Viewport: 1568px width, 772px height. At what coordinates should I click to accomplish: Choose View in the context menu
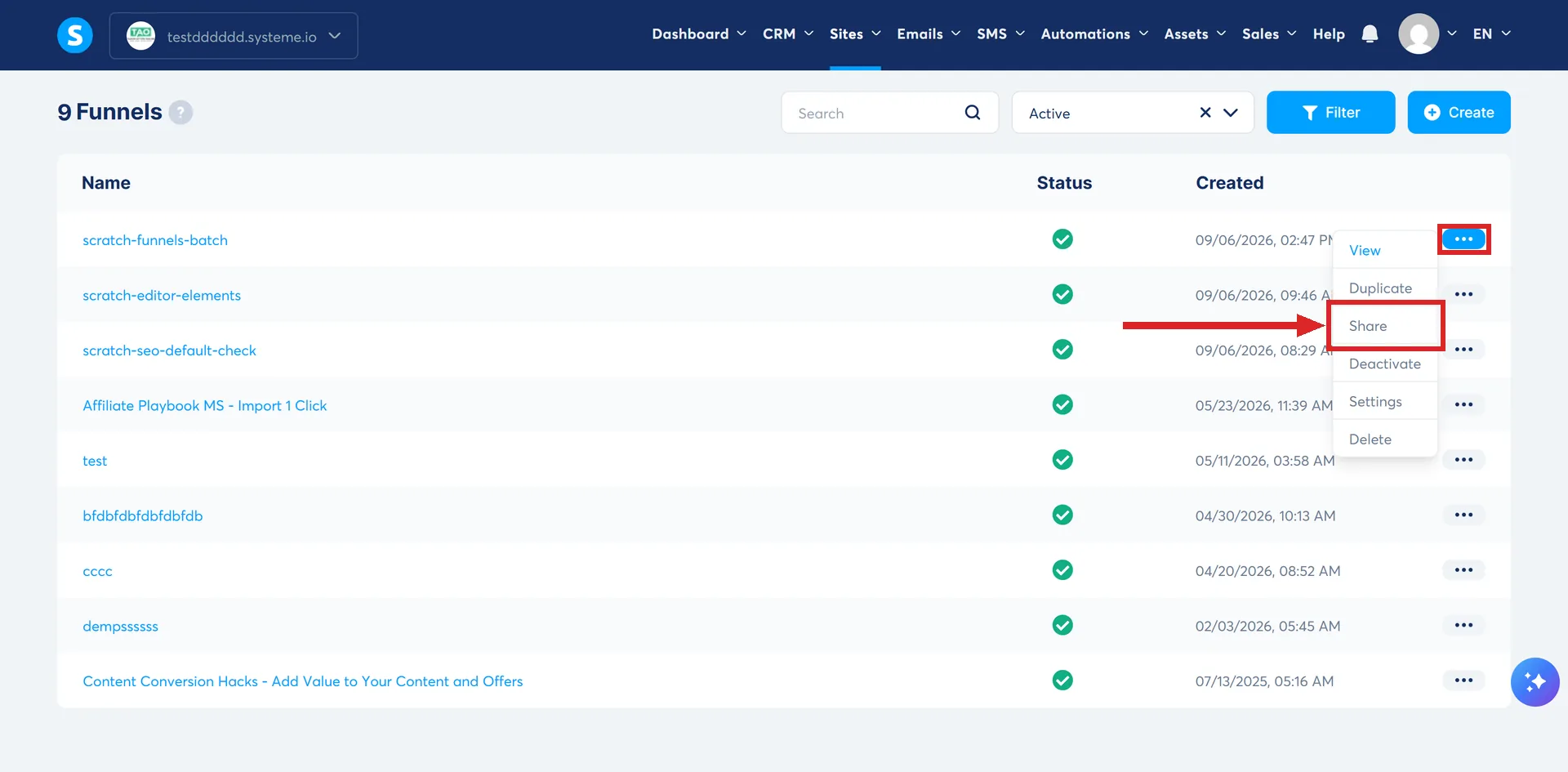coord(1365,251)
